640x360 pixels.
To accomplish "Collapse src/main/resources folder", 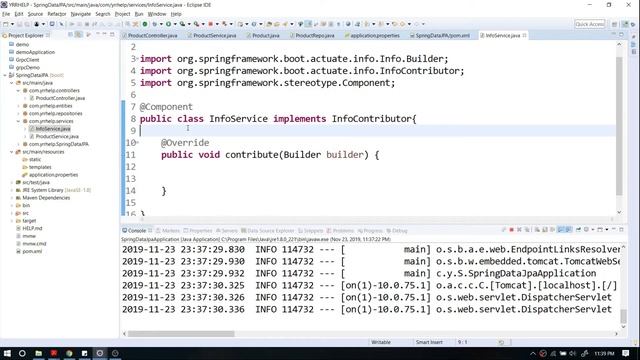I will pos(11,152).
